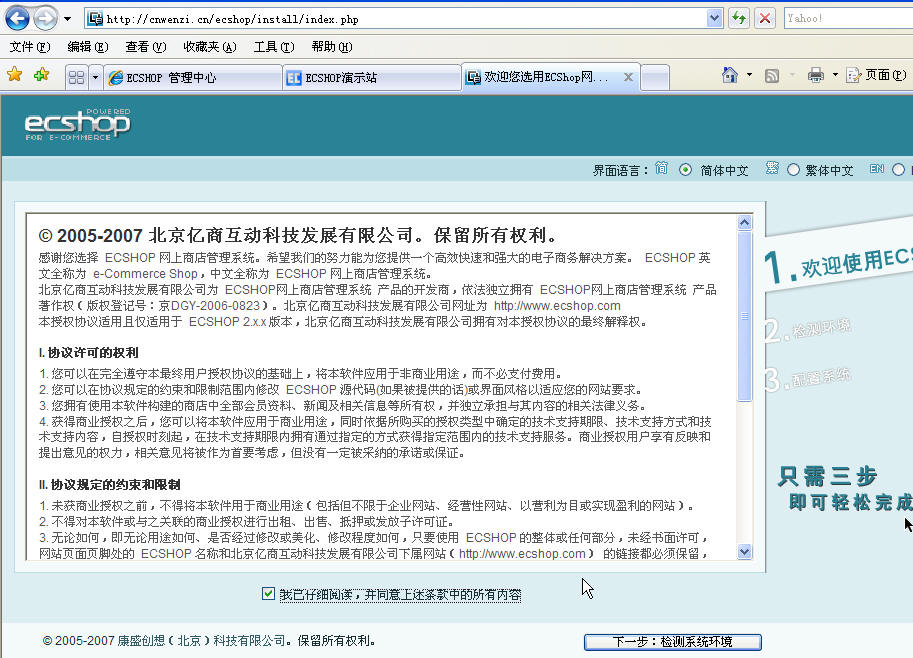Focus the Yahoo! search box
This screenshot has width=913, height=658.
tap(848, 19)
